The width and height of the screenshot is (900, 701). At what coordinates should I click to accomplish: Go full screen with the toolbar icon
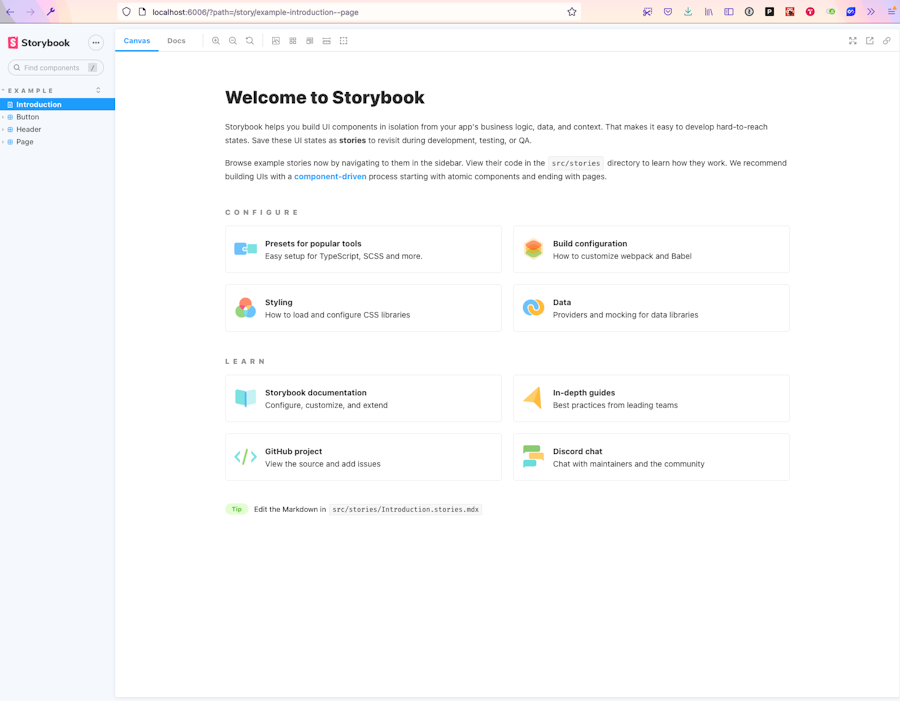point(853,41)
